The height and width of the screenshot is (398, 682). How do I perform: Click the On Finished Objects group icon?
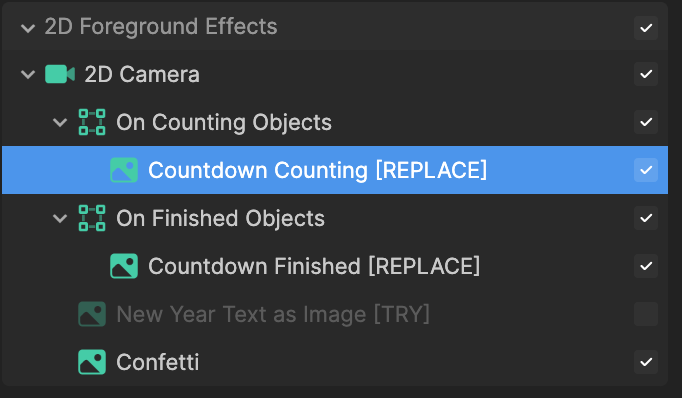coord(92,217)
